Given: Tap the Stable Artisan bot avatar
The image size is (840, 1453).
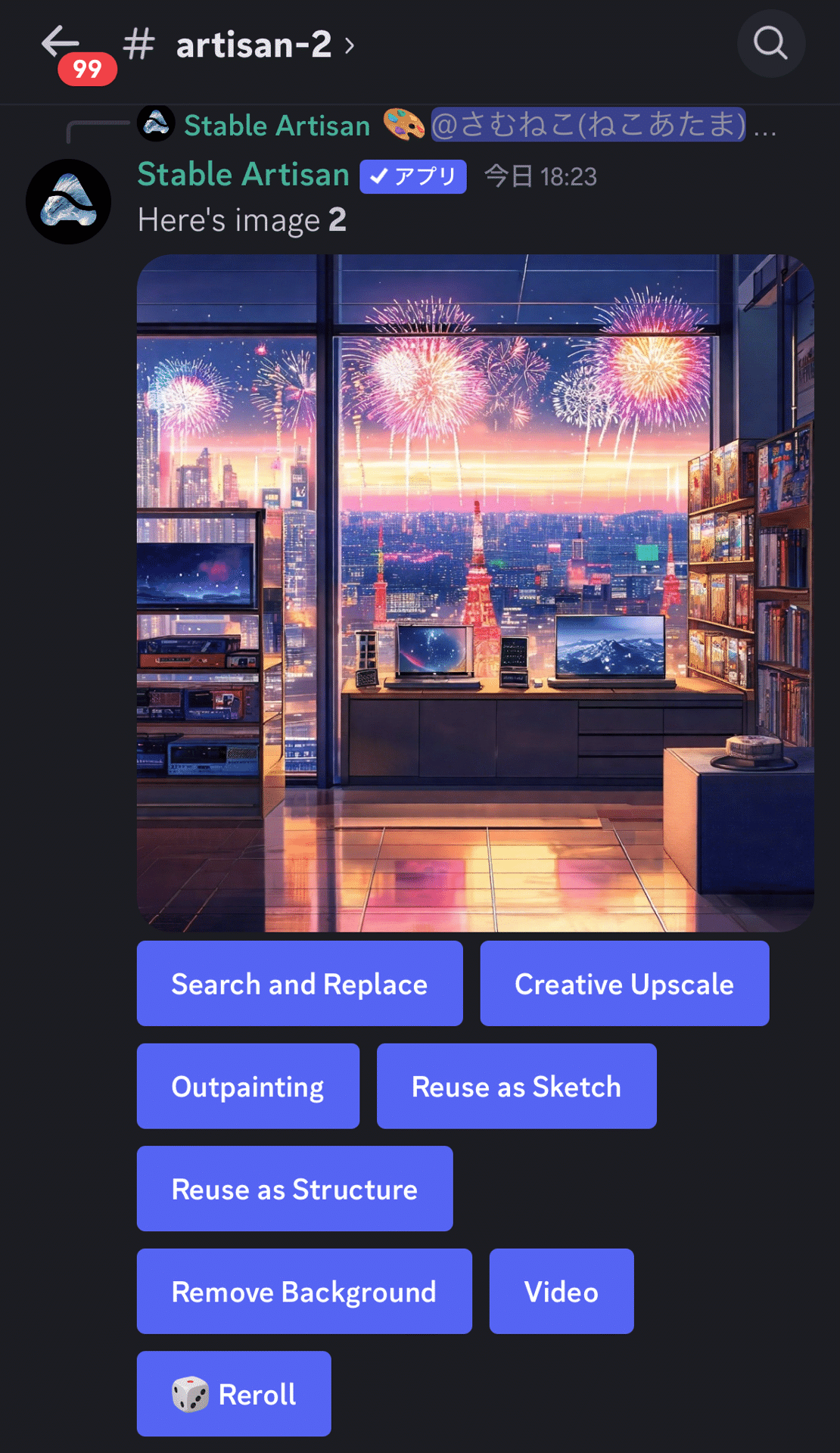Looking at the screenshot, I should click(68, 201).
